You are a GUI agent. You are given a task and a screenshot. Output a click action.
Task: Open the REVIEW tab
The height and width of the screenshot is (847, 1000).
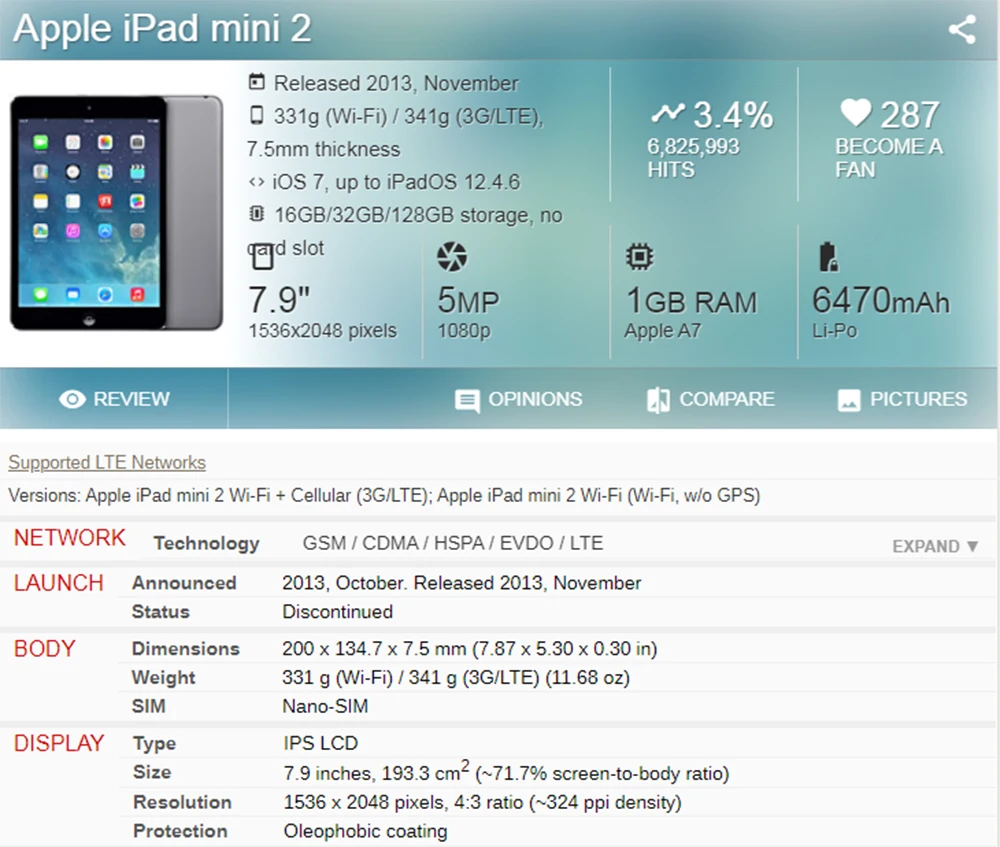pyautogui.click(x=114, y=399)
